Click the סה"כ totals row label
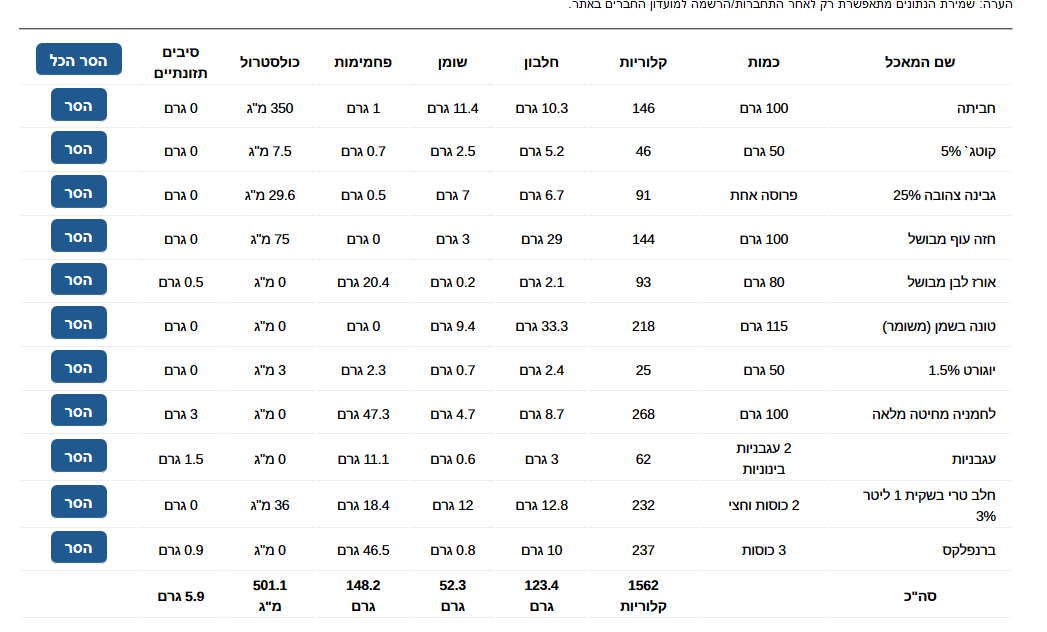 pos(919,596)
